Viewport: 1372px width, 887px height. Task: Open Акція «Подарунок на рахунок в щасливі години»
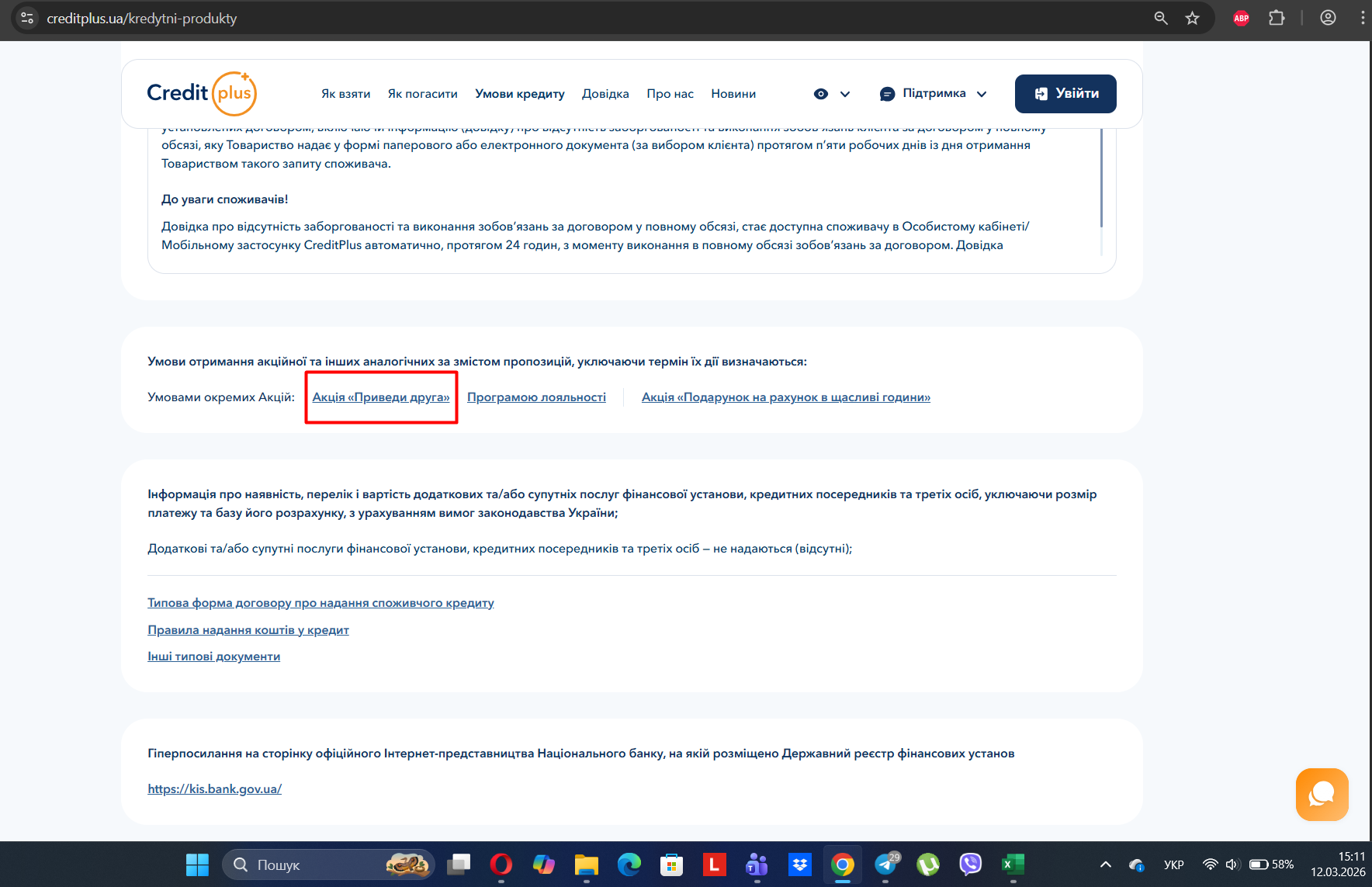[786, 397]
